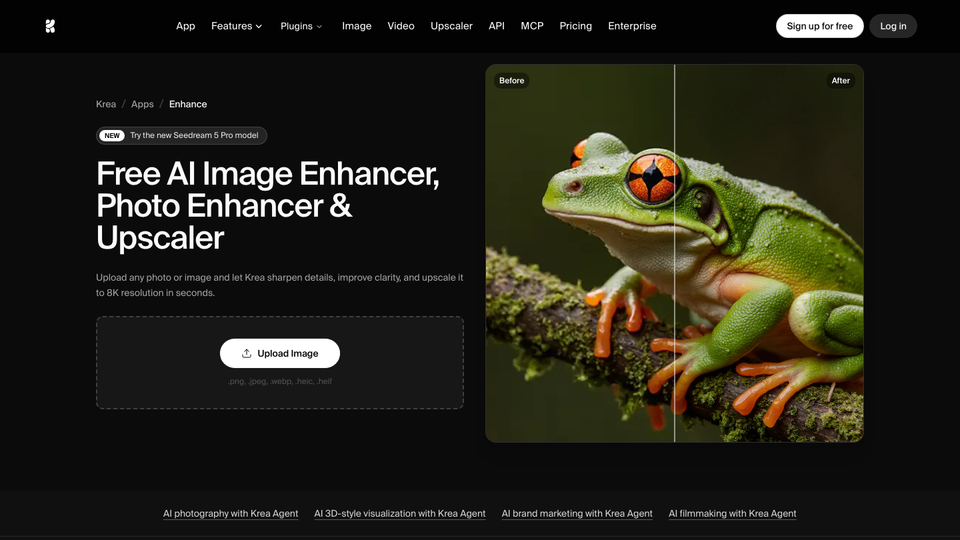Click the Krea logo icon
Image resolution: width=960 pixels, height=540 pixels.
click(x=50, y=26)
